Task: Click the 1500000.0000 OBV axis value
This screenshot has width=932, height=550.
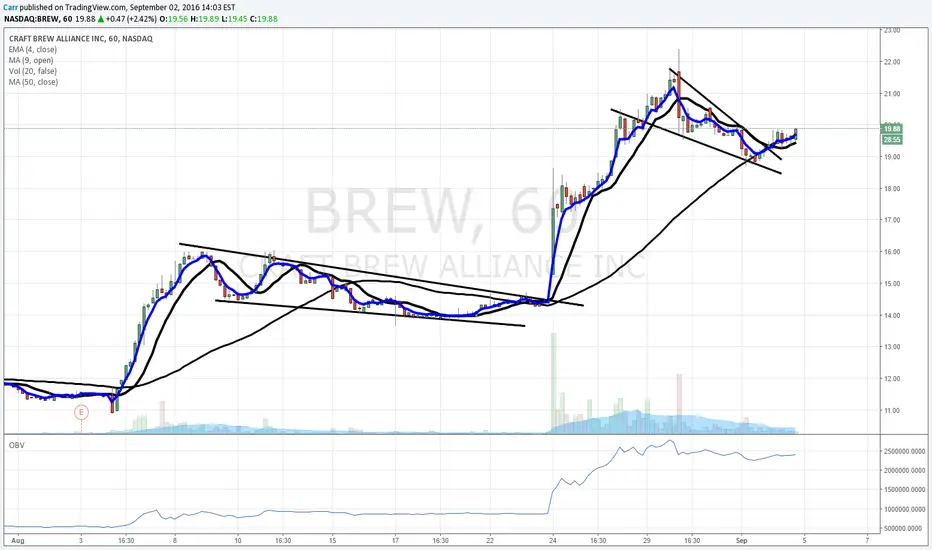Action: point(904,490)
